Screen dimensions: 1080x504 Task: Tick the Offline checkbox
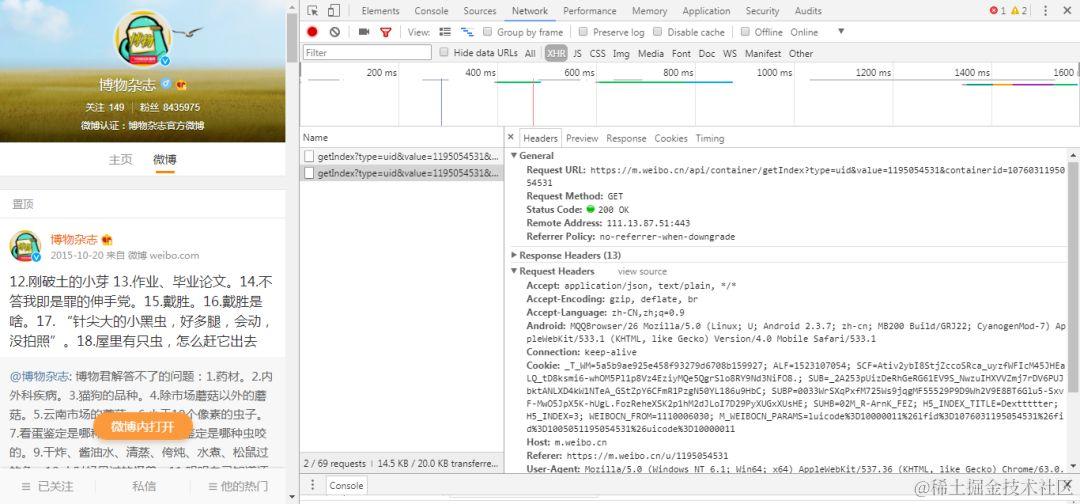745,32
